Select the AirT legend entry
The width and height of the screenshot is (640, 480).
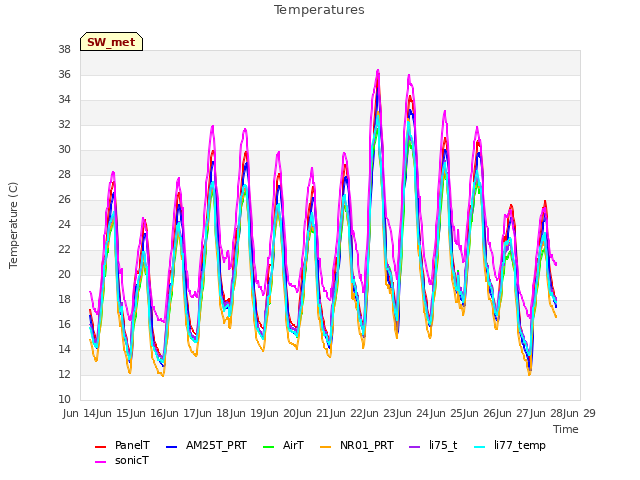click(x=283, y=445)
